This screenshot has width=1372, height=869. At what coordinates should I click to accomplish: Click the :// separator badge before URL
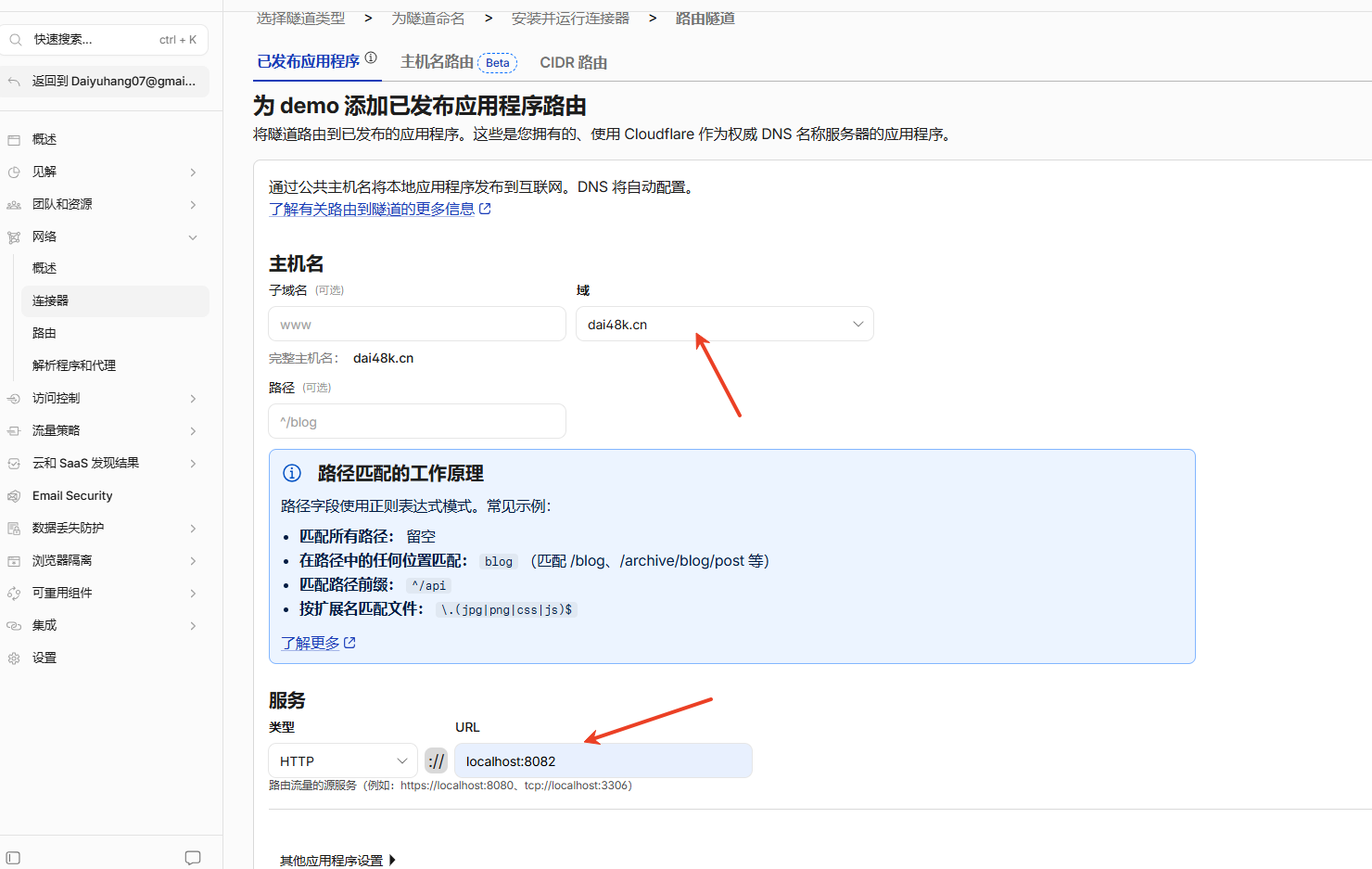[436, 760]
